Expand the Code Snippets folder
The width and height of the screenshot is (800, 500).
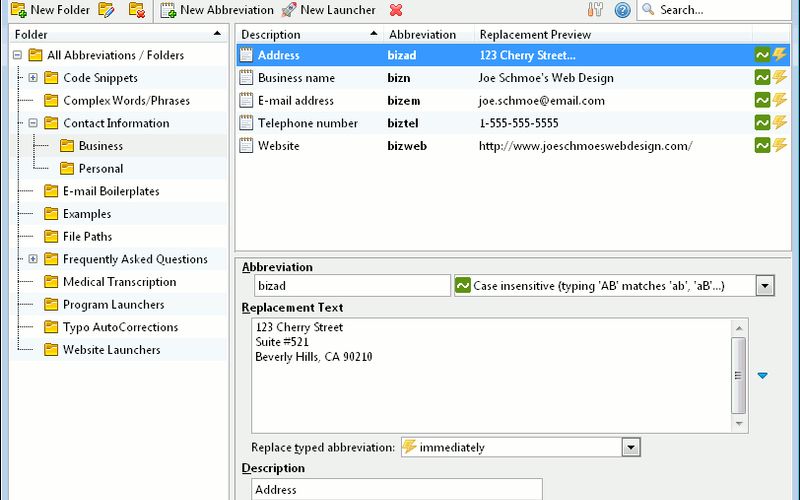pyautogui.click(x=33, y=78)
